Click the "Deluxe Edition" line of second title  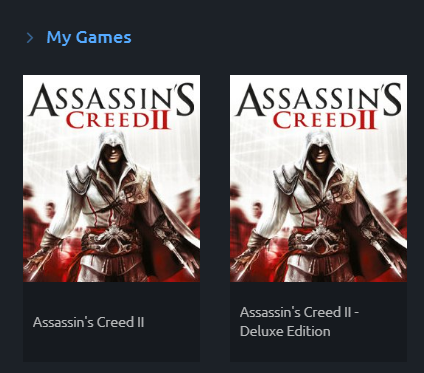pyautogui.click(x=285, y=331)
